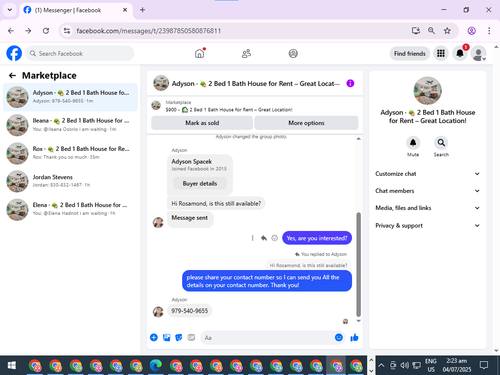Open the Ileana conversation
The width and height of the screenshot is (500, 375).
pyautogui.click(x=70, y=125)
